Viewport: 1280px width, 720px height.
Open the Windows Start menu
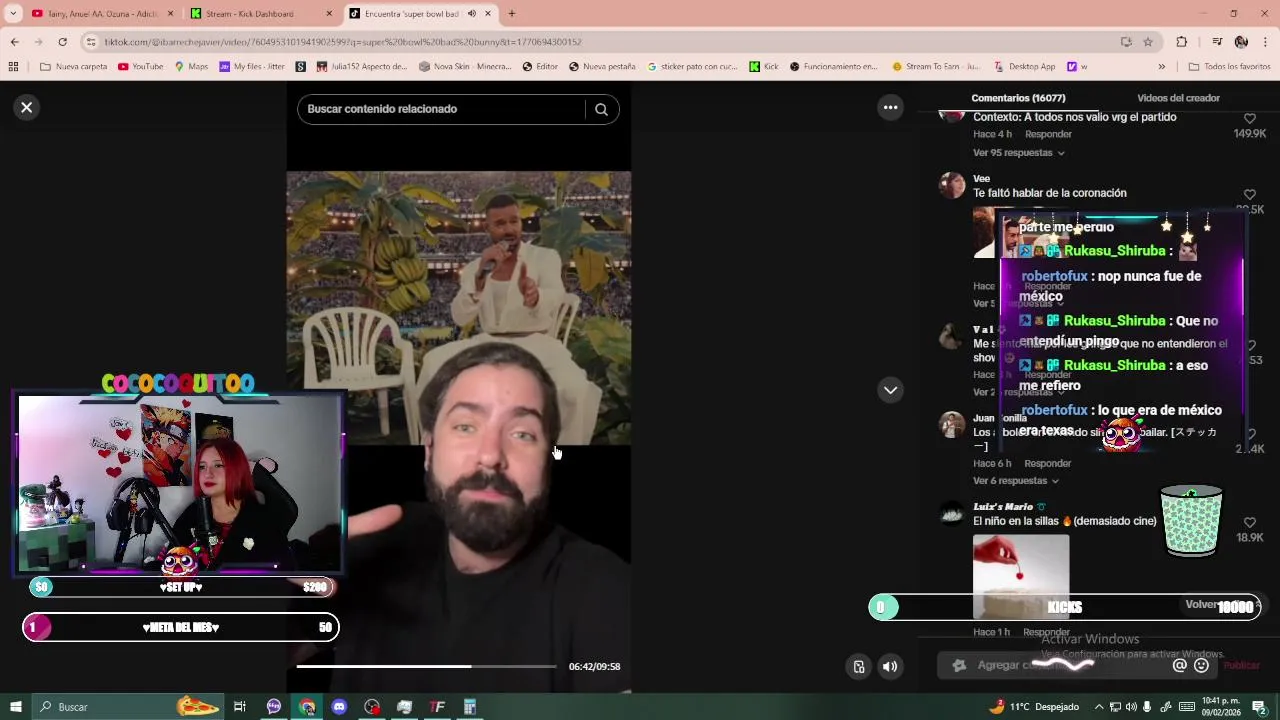15,707
